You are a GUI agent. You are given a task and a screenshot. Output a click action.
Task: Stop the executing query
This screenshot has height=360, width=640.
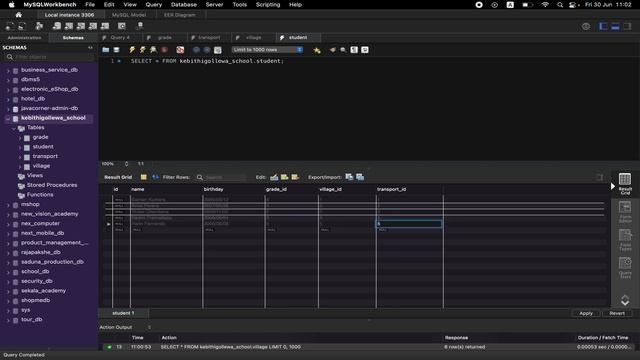point(164,50)
